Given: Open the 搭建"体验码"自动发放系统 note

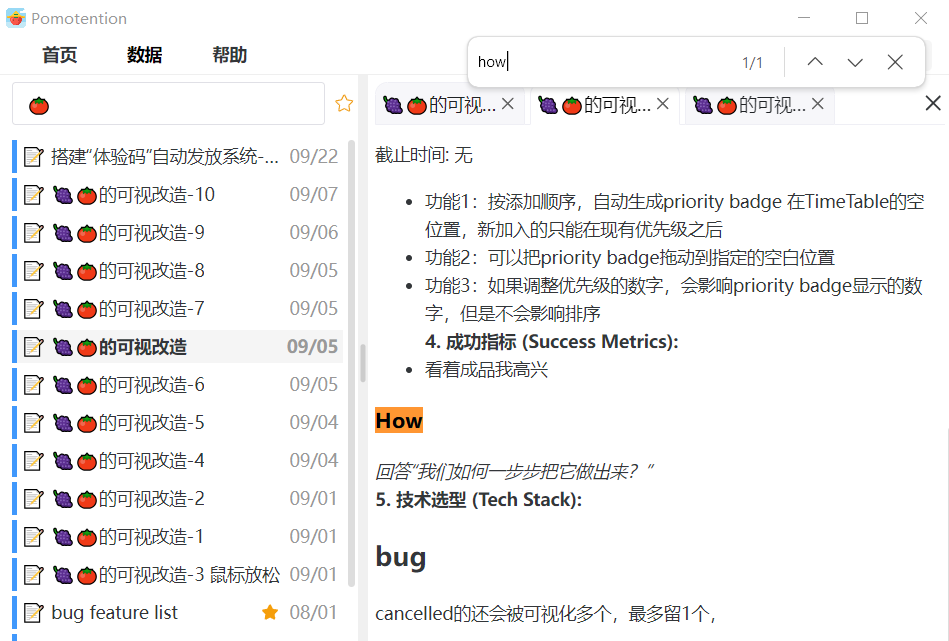Looking at the screenshot, I should tap(165, 157).
